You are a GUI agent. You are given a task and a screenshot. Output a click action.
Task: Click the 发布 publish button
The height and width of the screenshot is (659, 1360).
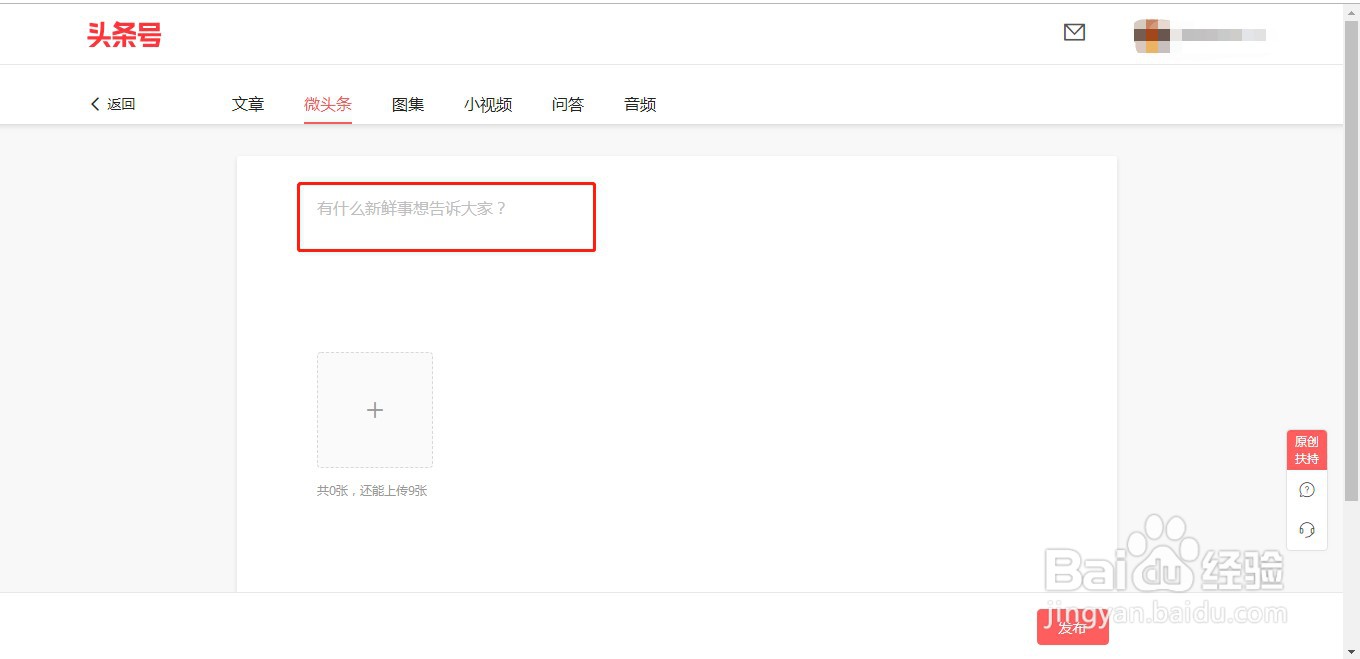coord(1073,627)
